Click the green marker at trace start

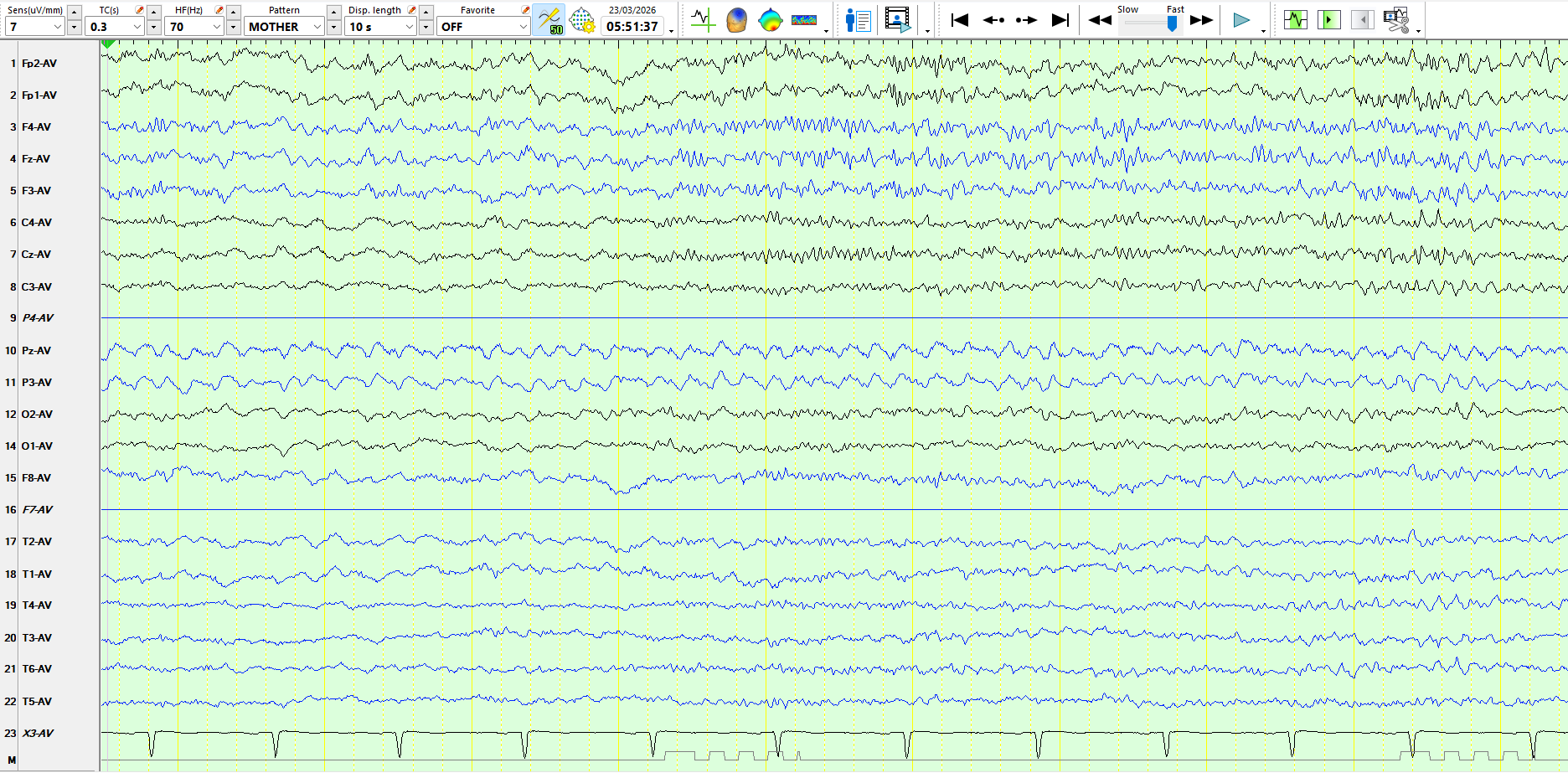(108, 44)
